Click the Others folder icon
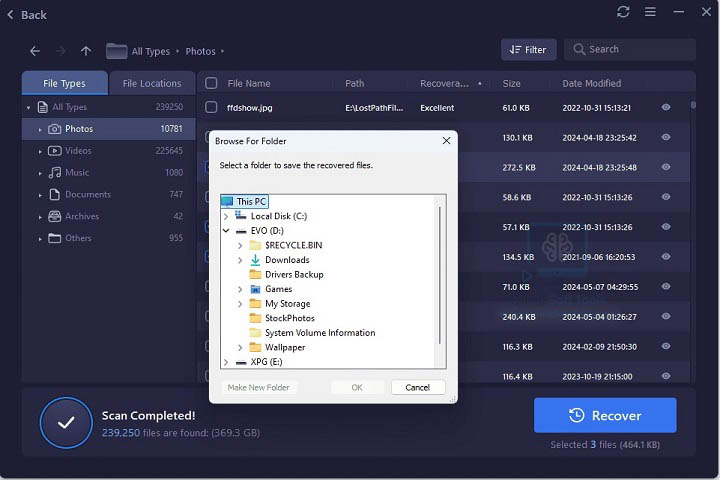 coord(55,238)
